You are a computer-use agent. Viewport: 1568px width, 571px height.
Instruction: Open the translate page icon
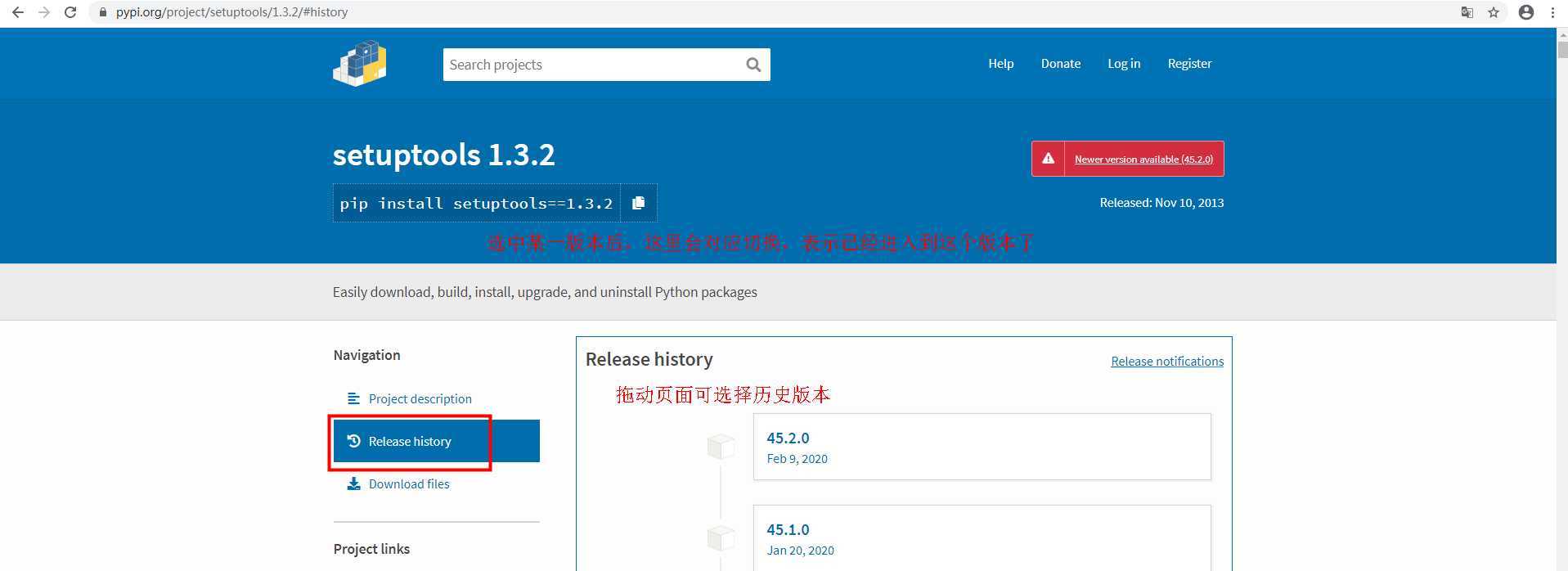[x=1467, y=12]
